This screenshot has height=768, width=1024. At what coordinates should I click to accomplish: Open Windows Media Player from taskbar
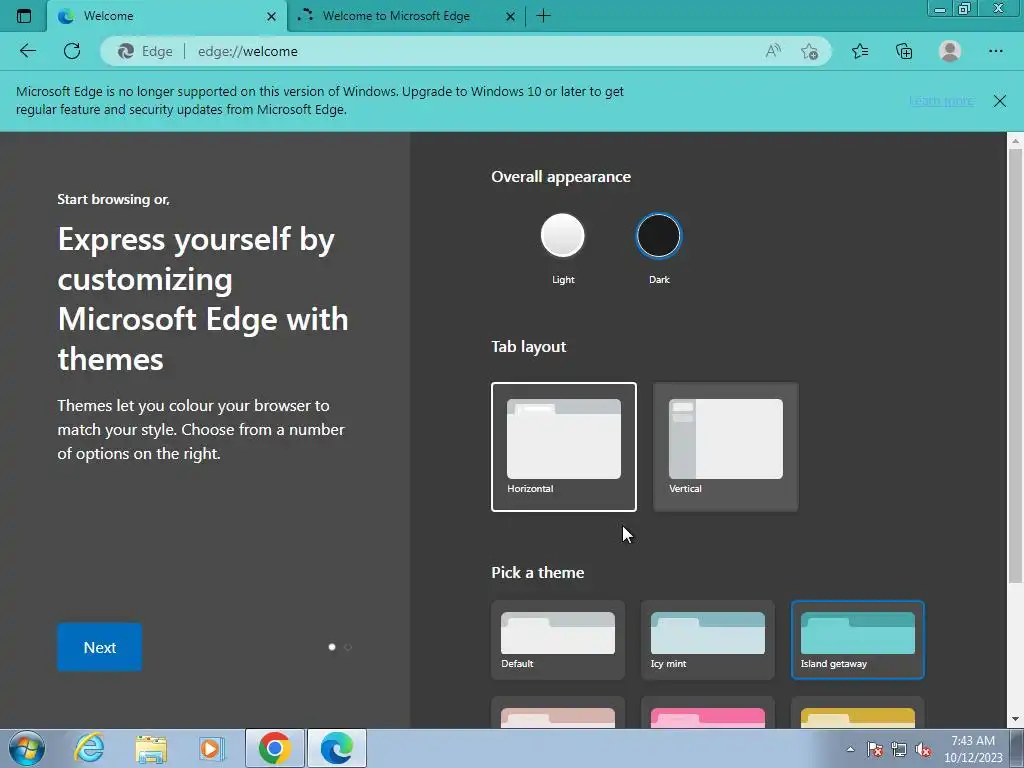pyautogui.click(x=211, y=748)
